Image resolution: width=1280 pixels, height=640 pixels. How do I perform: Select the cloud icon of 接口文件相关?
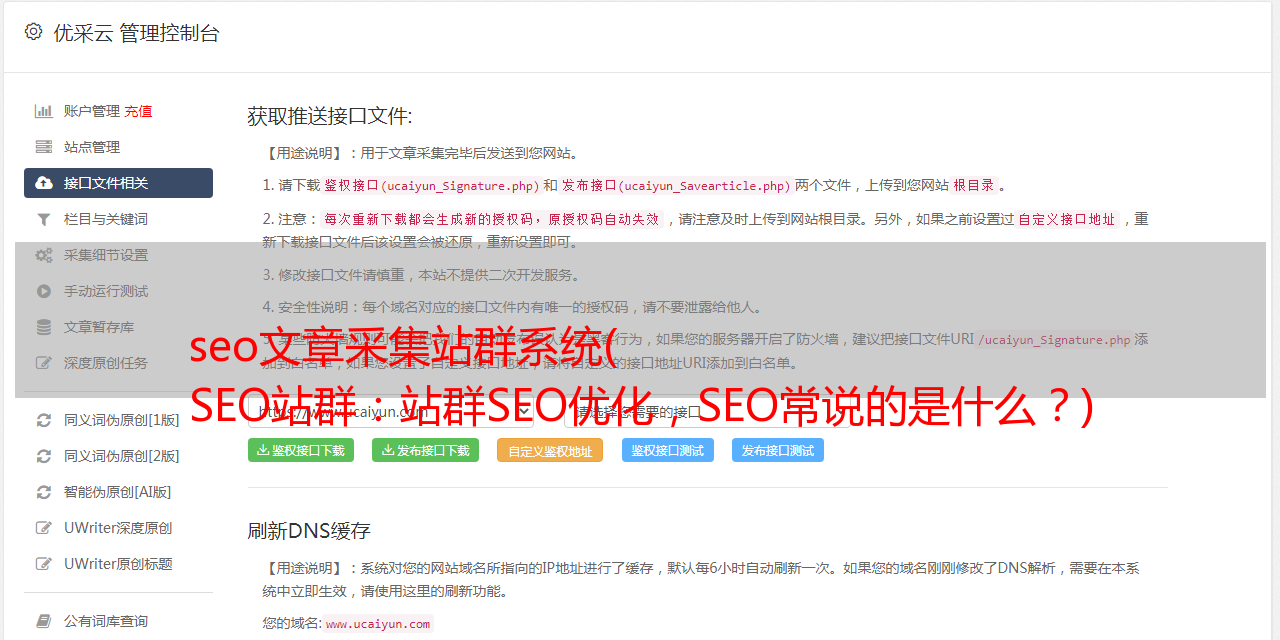coord(44,183)
